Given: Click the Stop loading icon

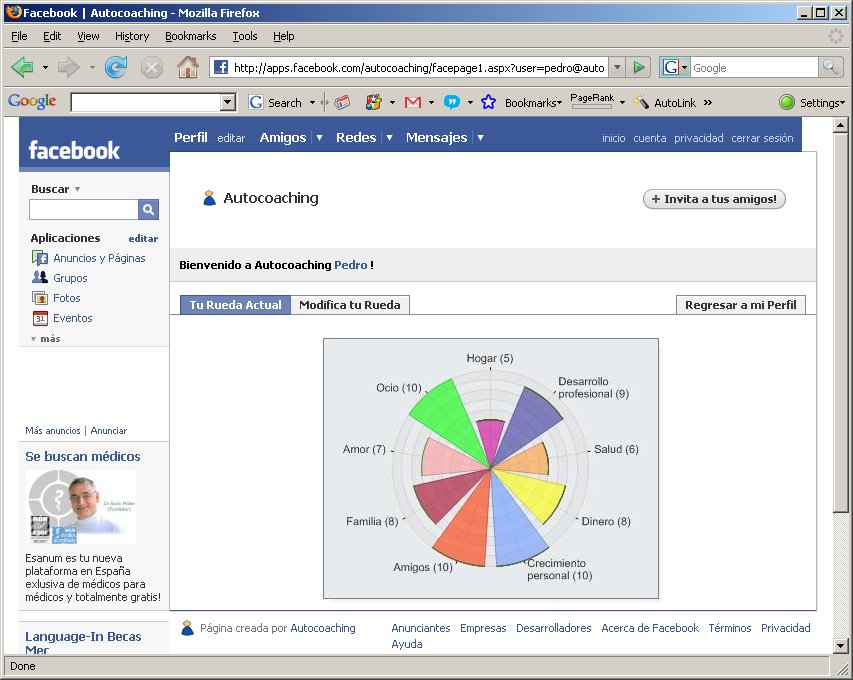Looking at the screenshot, I should 152,68.
